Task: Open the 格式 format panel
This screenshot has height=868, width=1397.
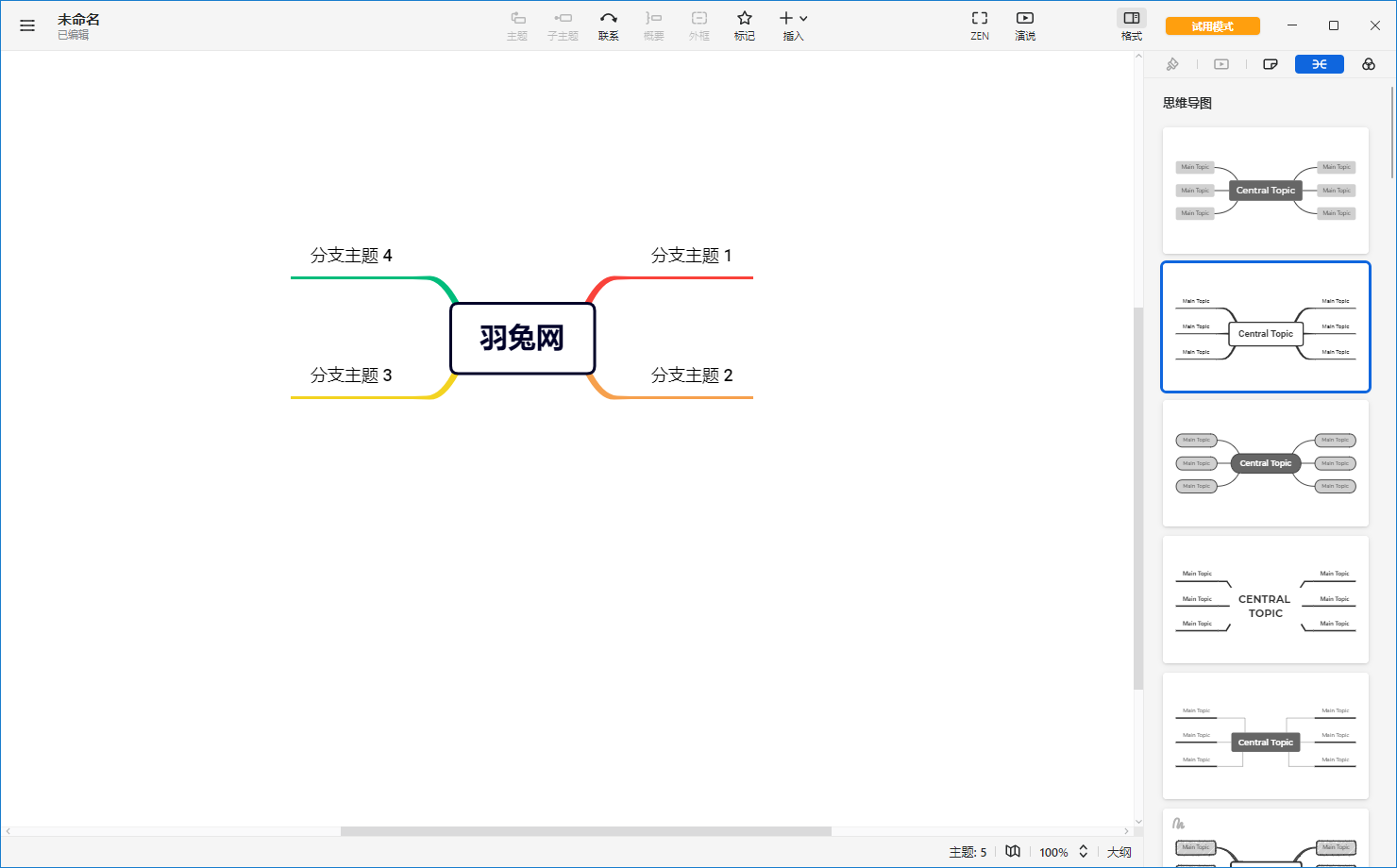Action: (x=1131, y=25)
